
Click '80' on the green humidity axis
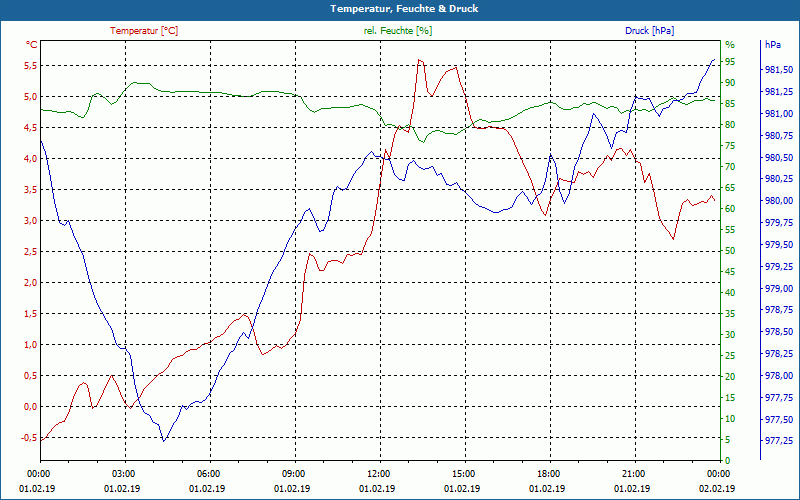point(730,124)
